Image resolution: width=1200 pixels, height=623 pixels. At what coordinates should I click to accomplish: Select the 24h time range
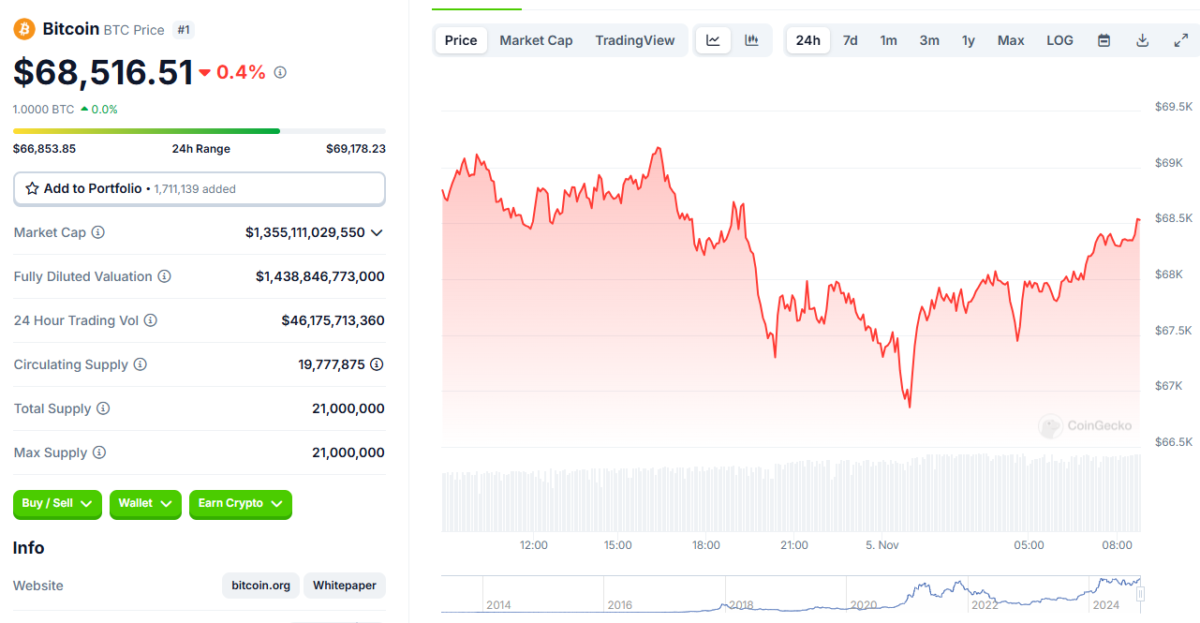point(808,41)
